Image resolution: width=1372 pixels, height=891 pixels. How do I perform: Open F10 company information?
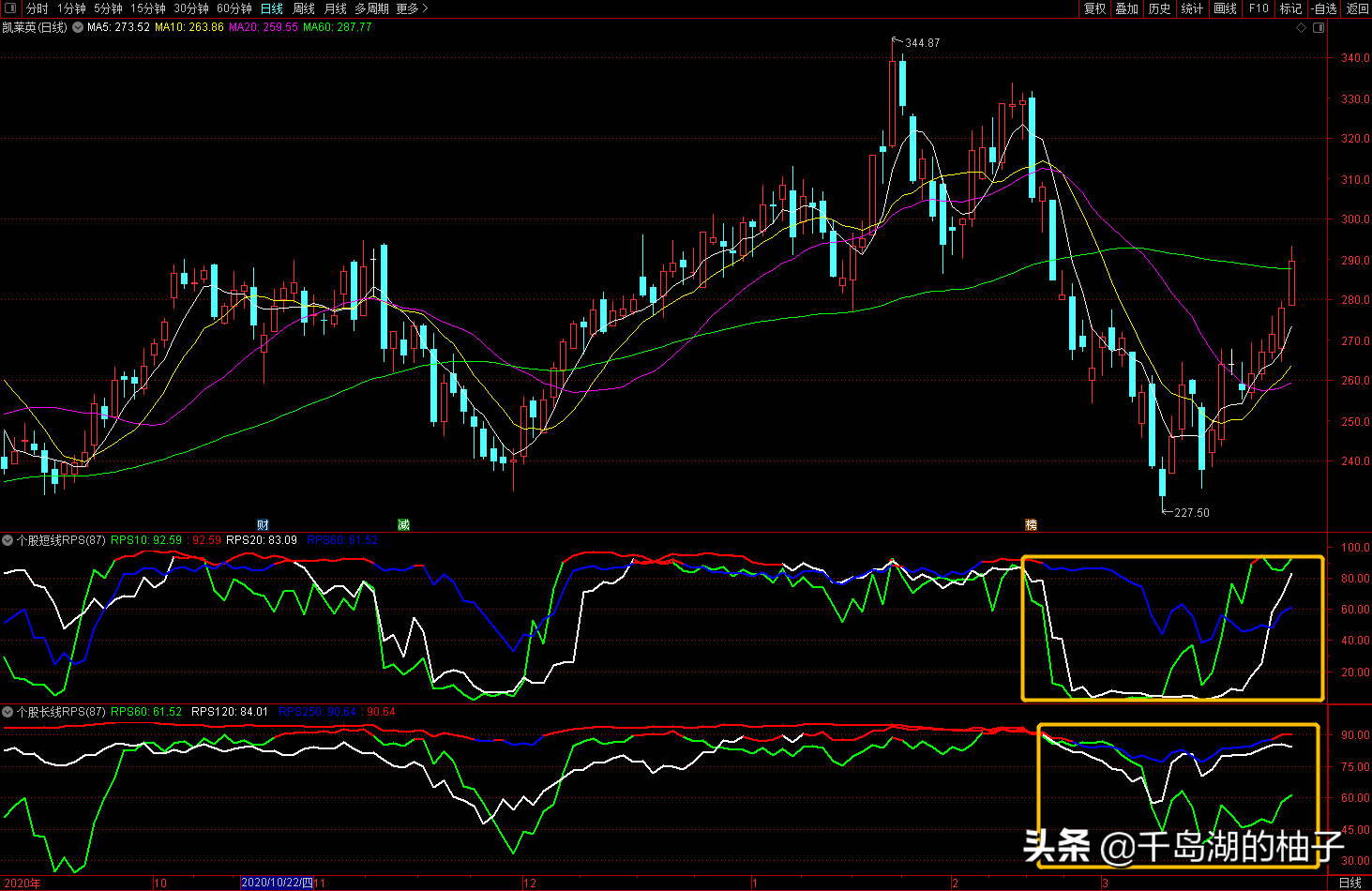1259,8
